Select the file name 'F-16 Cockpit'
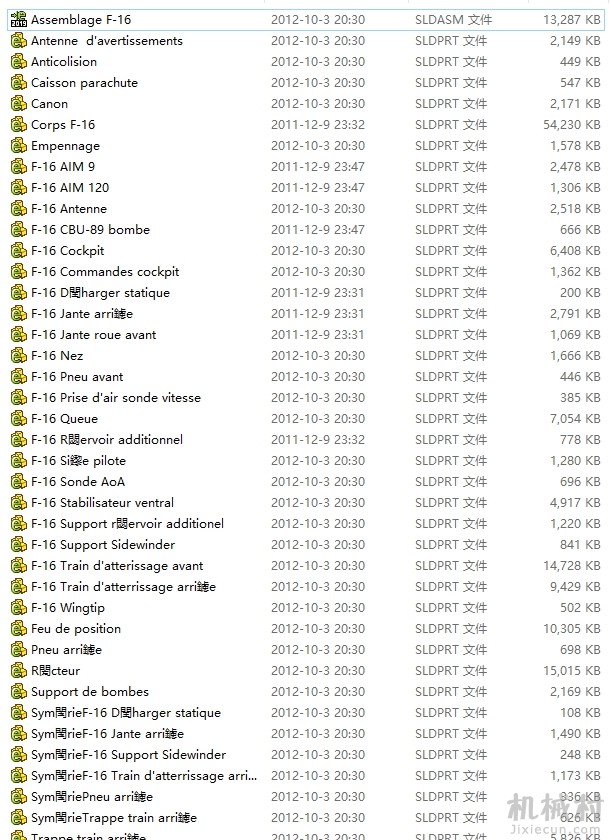 [x=67, y=251]
